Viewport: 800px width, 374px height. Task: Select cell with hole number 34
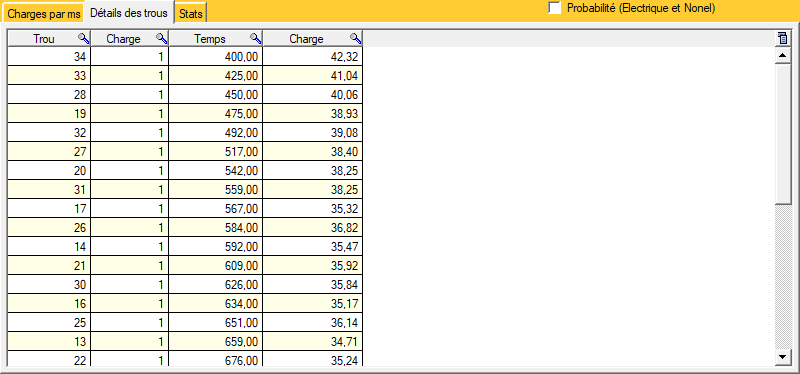pos(49,57)
